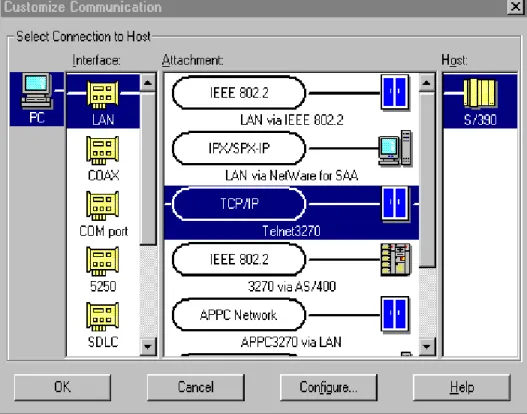Select the PC computer icon

coord(37,91)
